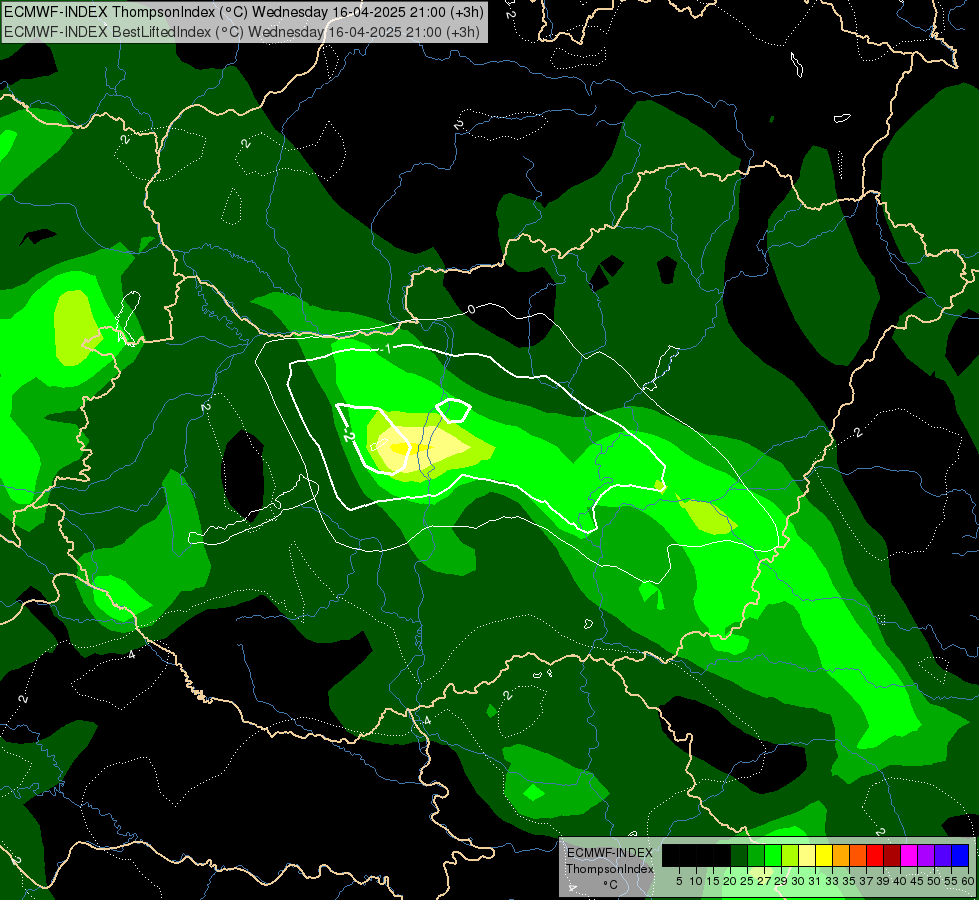Click 'ThompsonIndex' label in the legend box
The width and height of the screenshot is (979, 900).
coord(609,869)
